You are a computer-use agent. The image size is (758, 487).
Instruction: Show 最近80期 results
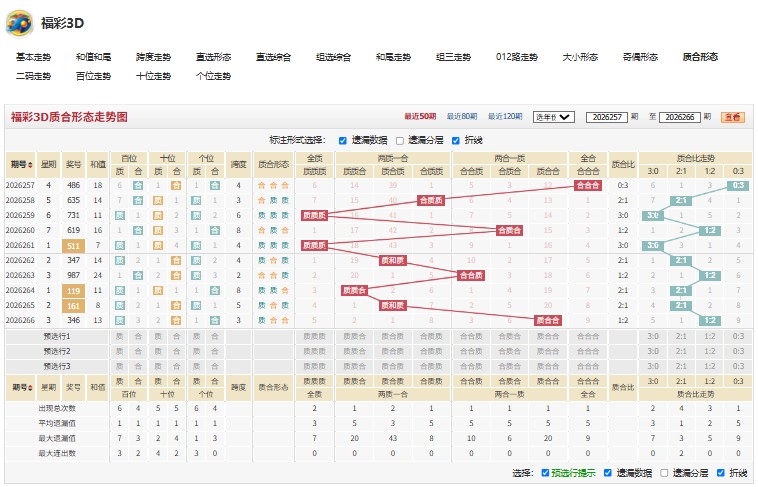tap(462, 117)
